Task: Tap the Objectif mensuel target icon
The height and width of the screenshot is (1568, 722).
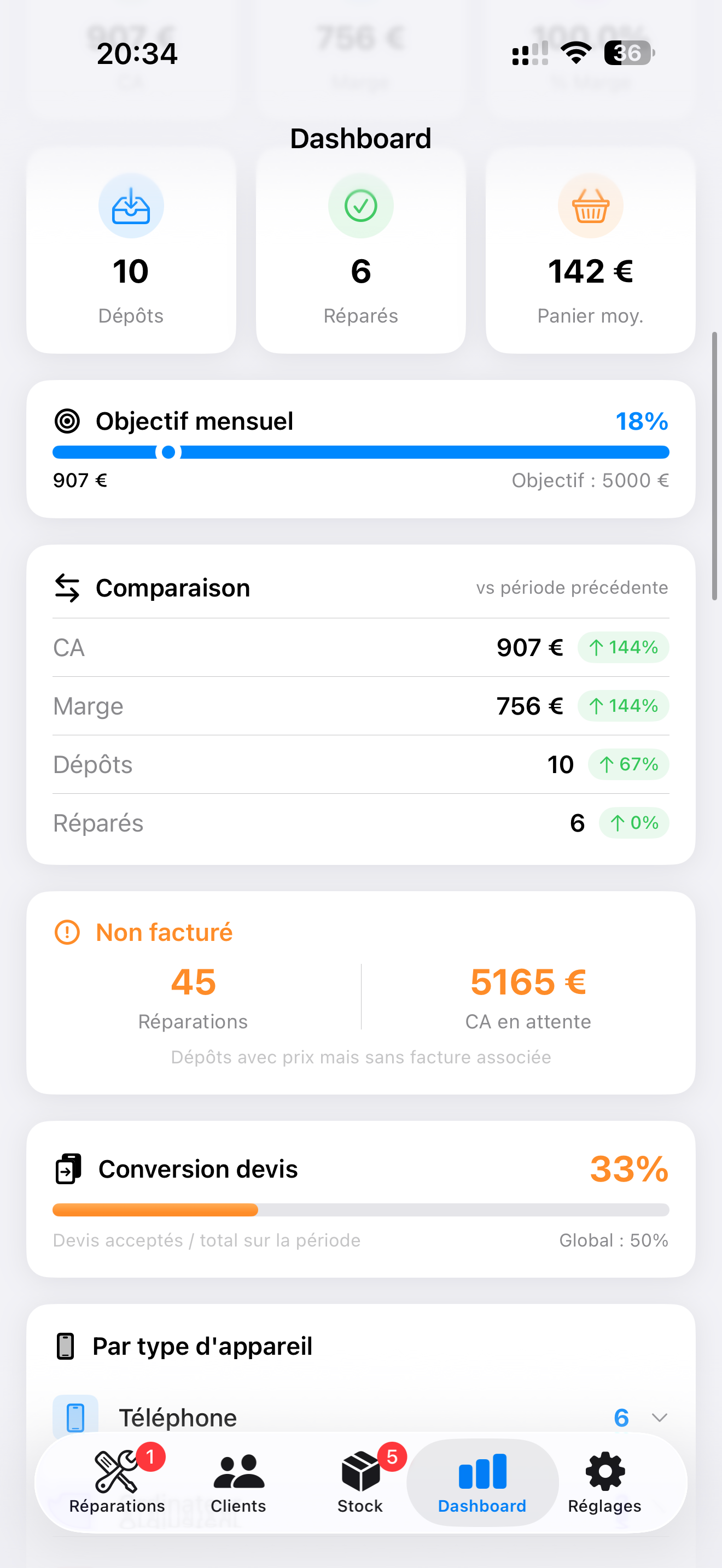Action: coord(67,421)
